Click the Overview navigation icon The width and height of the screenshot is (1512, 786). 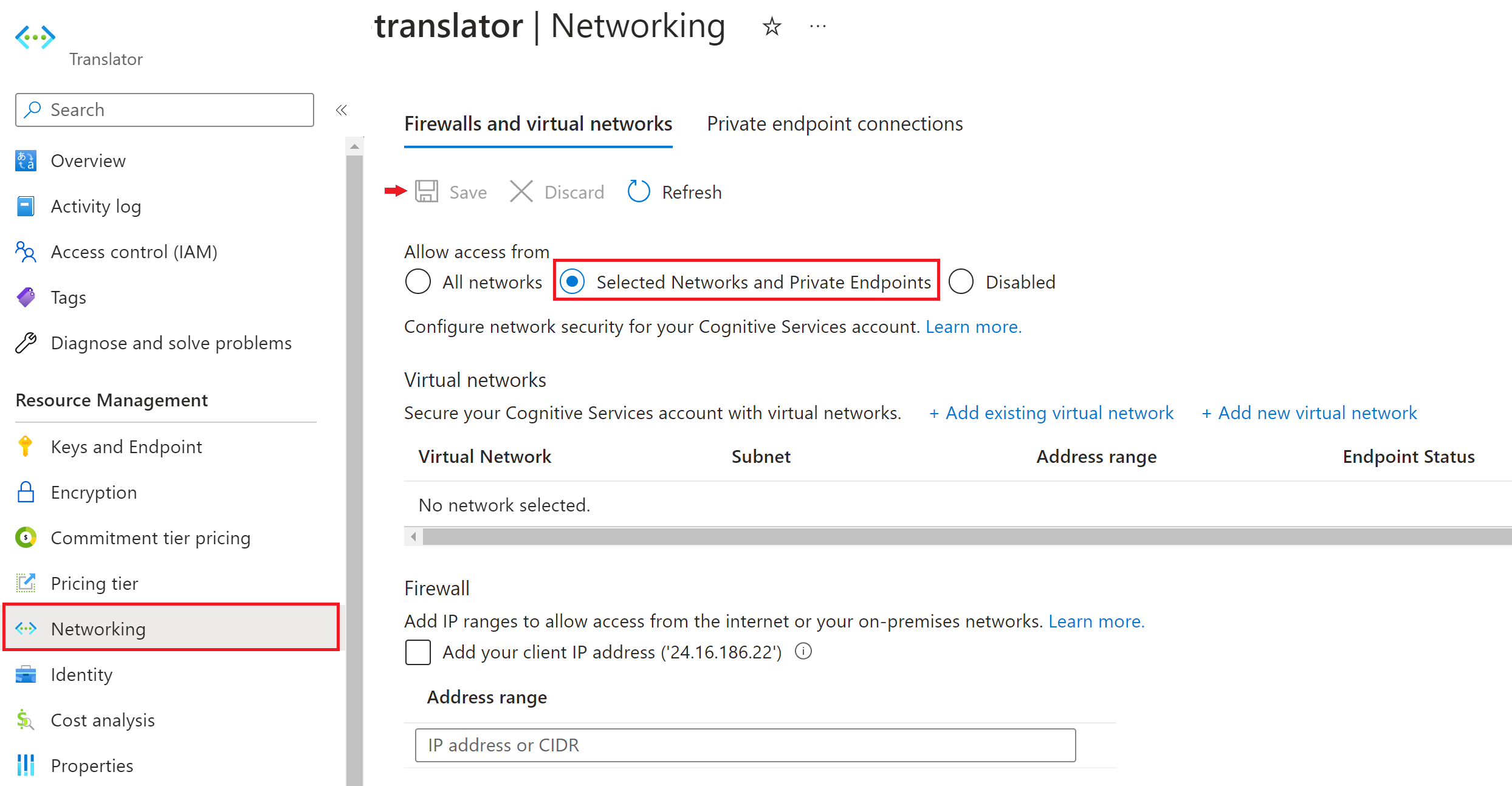[x=26, y=160]
